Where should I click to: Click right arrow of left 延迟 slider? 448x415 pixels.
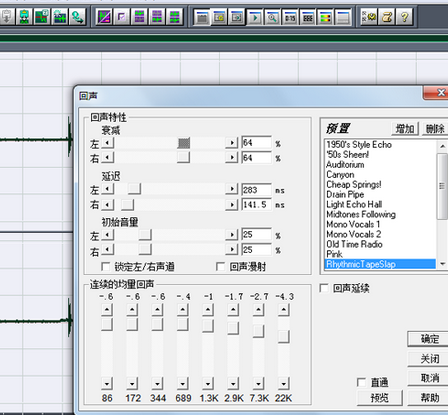pyautogui.click(x=231, y=189)
